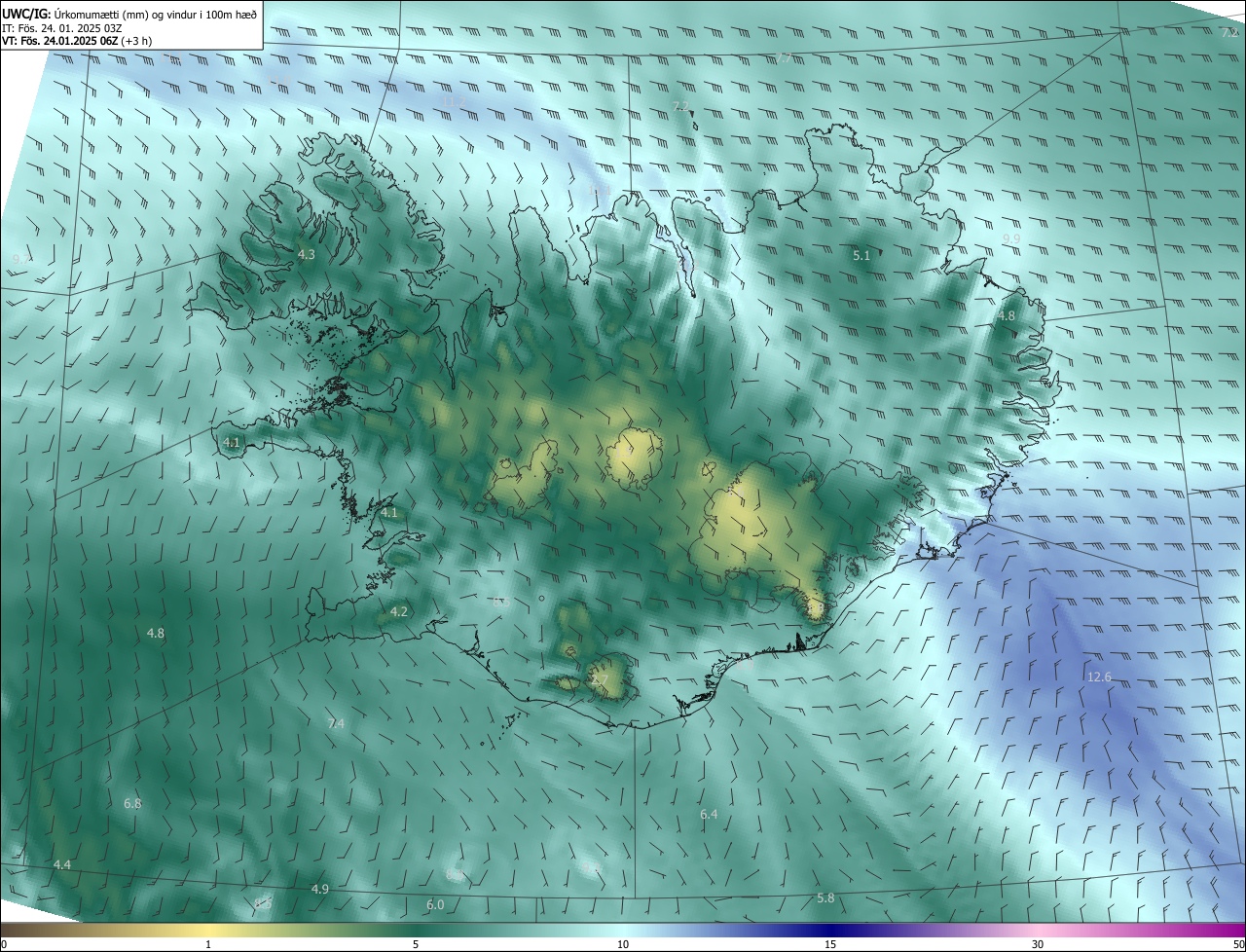This screenshot has width=1246, height=952.
Task: Click the 4.8 value over the southwest ocean
Action: [155, 633]
